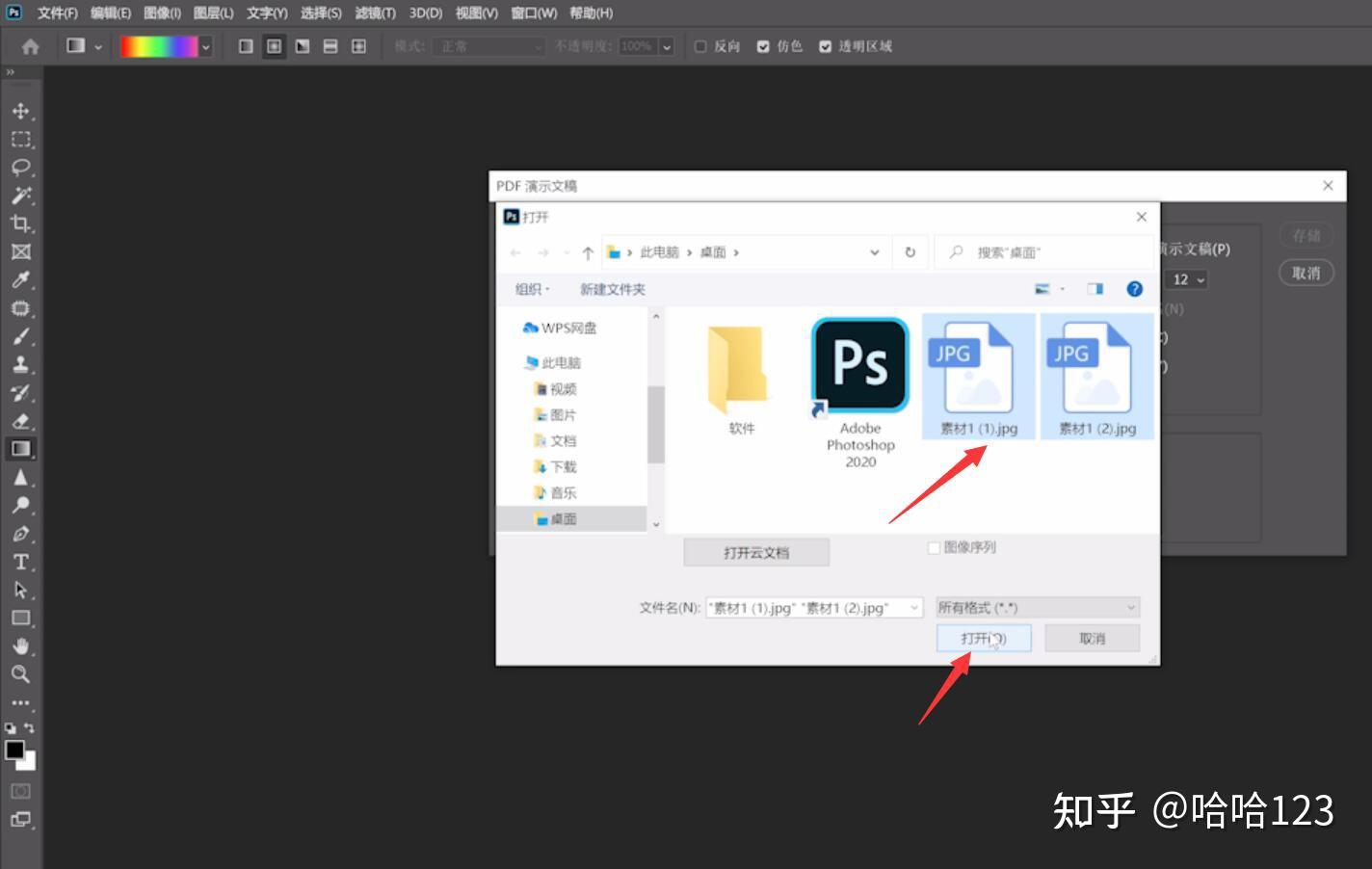Select the Path Selection tool
This screenshot has width=1372, height=869.
tap(20, 590)
